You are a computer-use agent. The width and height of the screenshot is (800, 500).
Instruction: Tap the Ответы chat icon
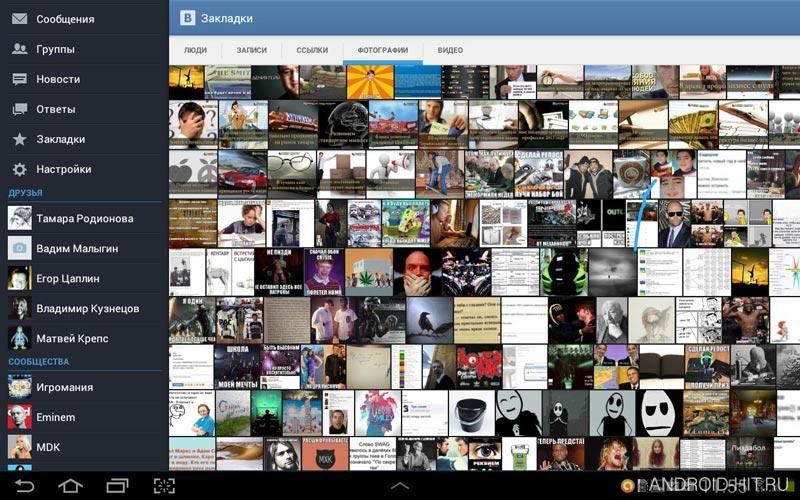[19, 109]
